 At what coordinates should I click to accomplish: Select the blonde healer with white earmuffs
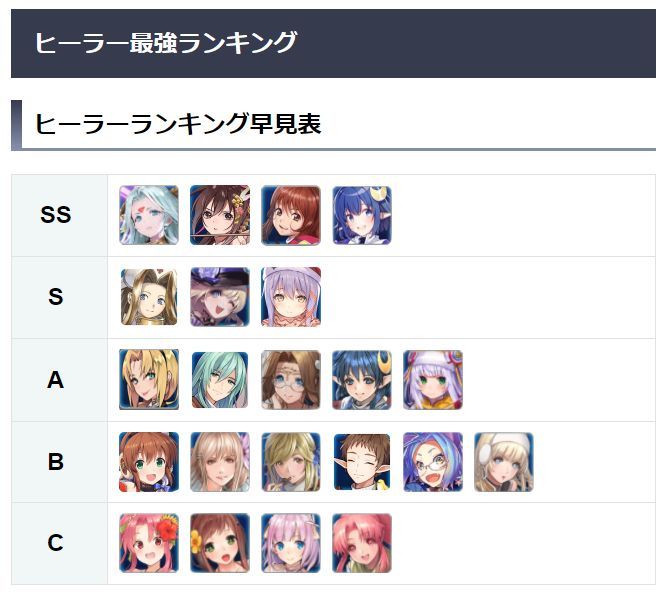click(504, 462)
